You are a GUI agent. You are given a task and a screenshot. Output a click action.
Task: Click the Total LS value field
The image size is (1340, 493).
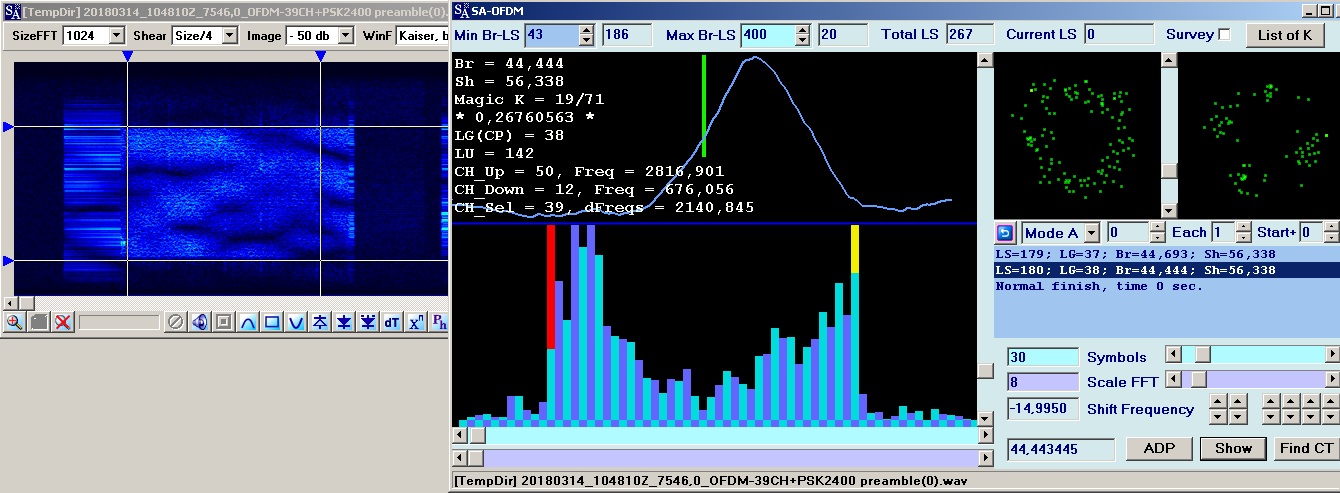970,35
